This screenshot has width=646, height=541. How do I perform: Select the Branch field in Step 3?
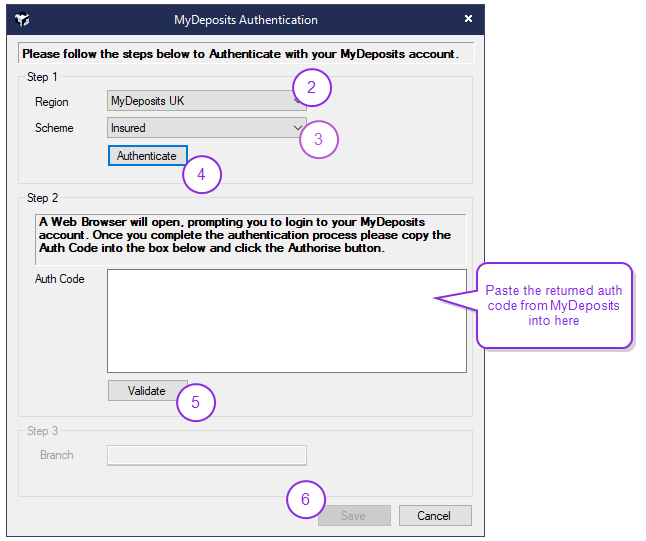tap(206, 455)
